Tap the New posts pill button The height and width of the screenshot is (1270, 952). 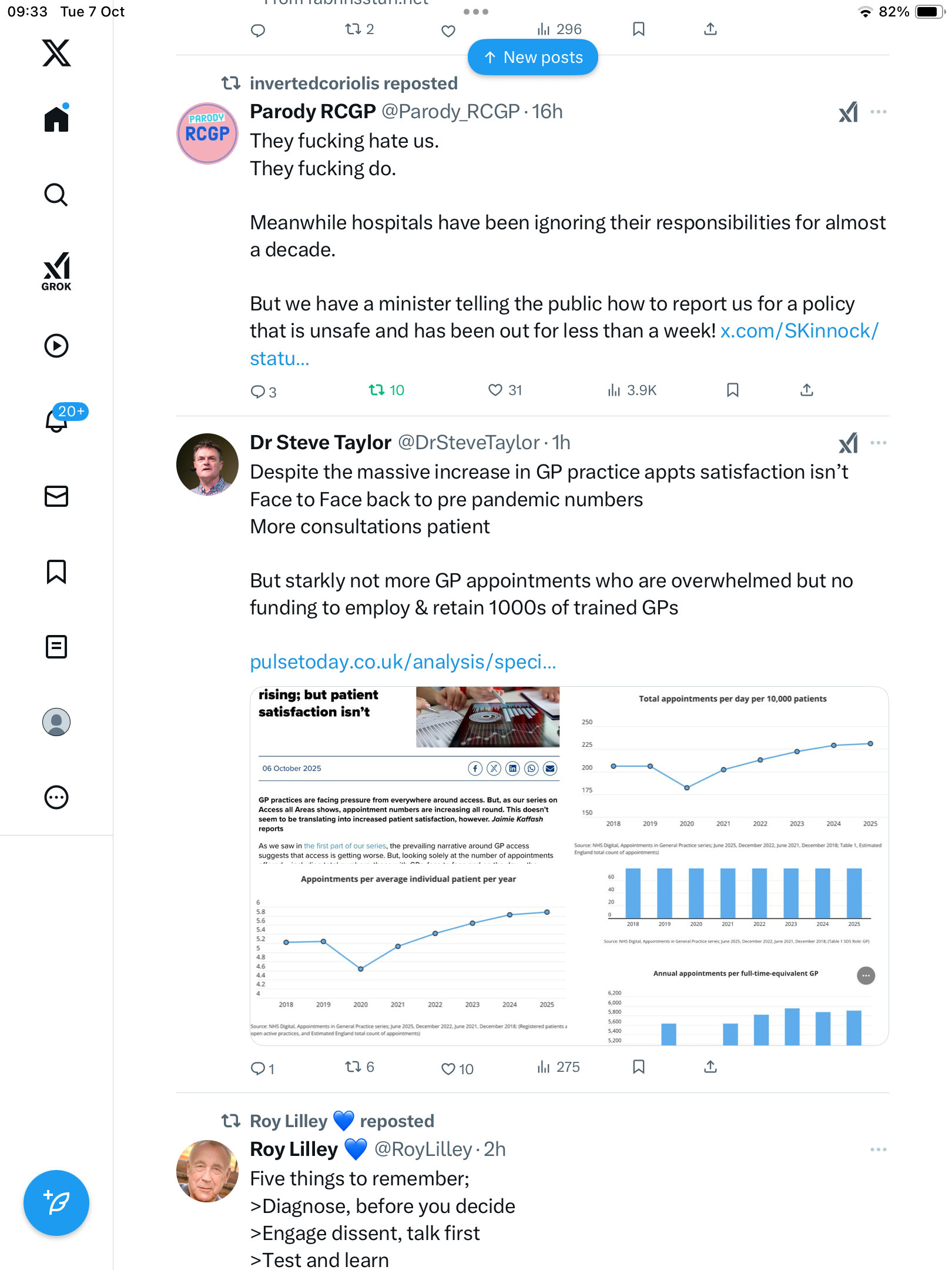pyautogui.click(x=533, y=58)
